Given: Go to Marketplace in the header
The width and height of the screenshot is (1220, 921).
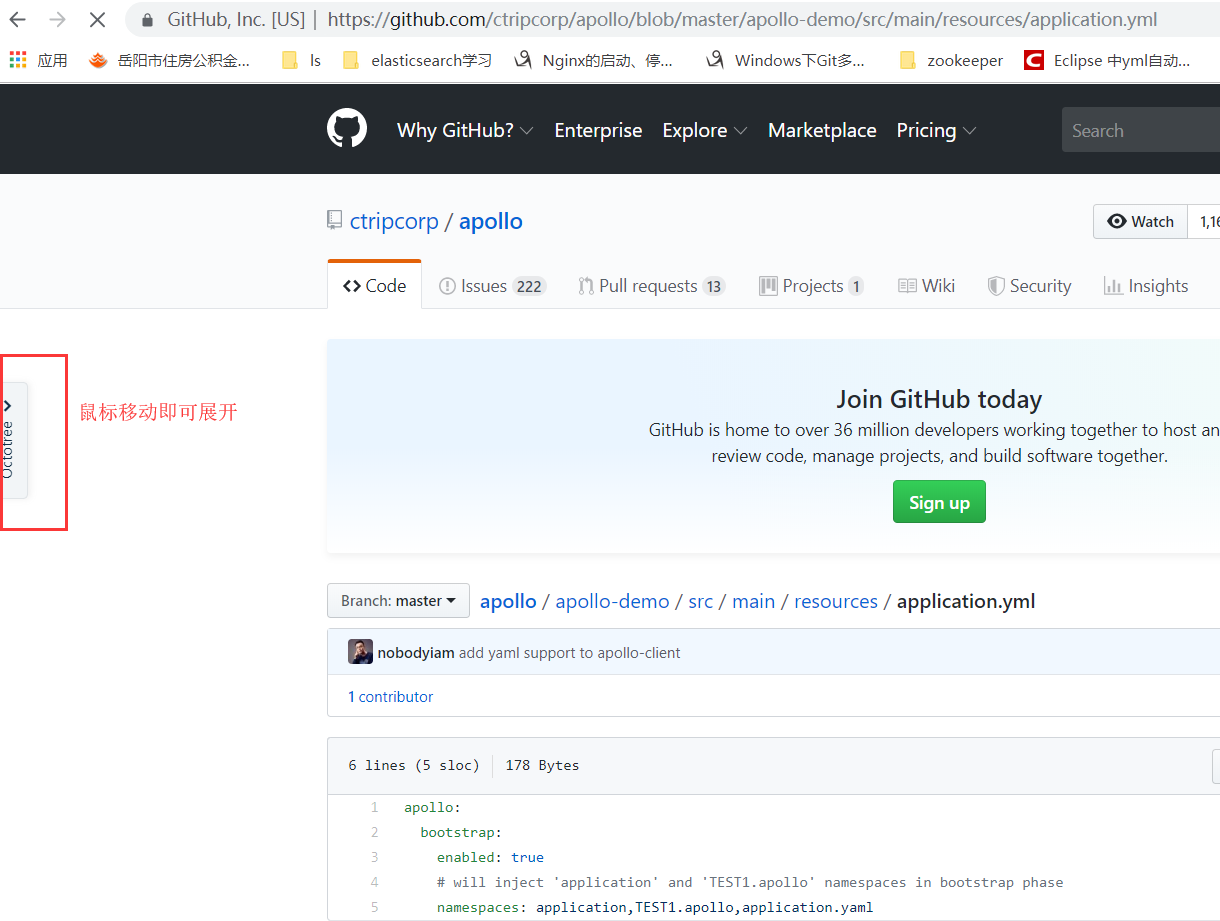Looking at the screenshot, I should point(822,130).
